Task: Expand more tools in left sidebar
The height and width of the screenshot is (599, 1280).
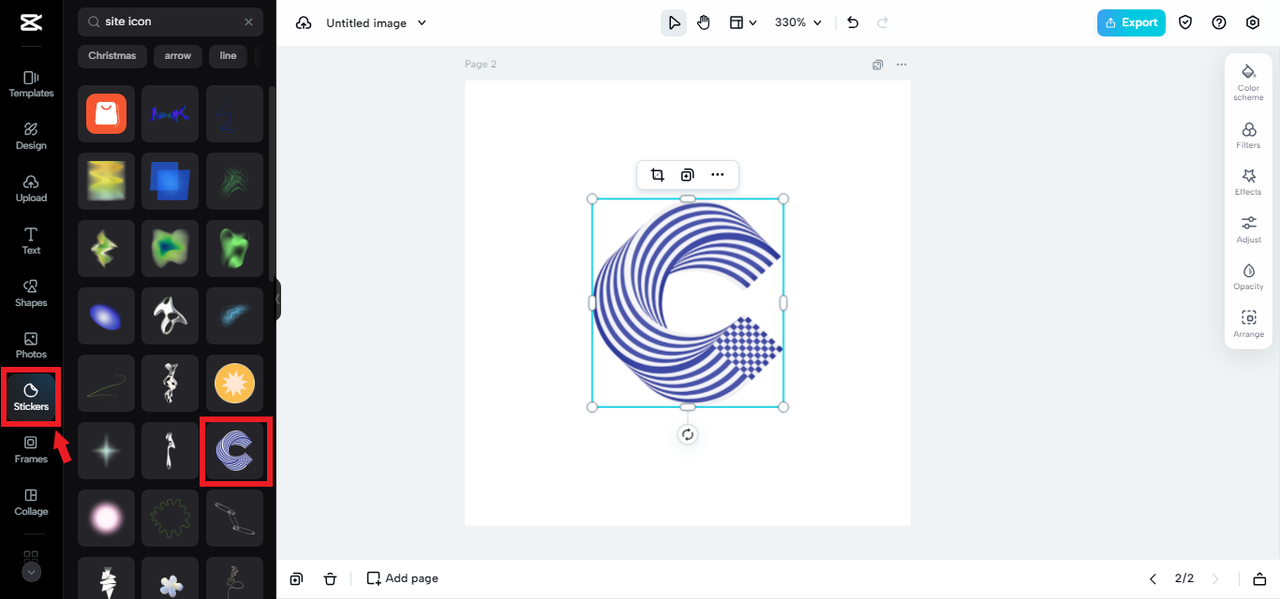Action: click(x=31, y=572)
